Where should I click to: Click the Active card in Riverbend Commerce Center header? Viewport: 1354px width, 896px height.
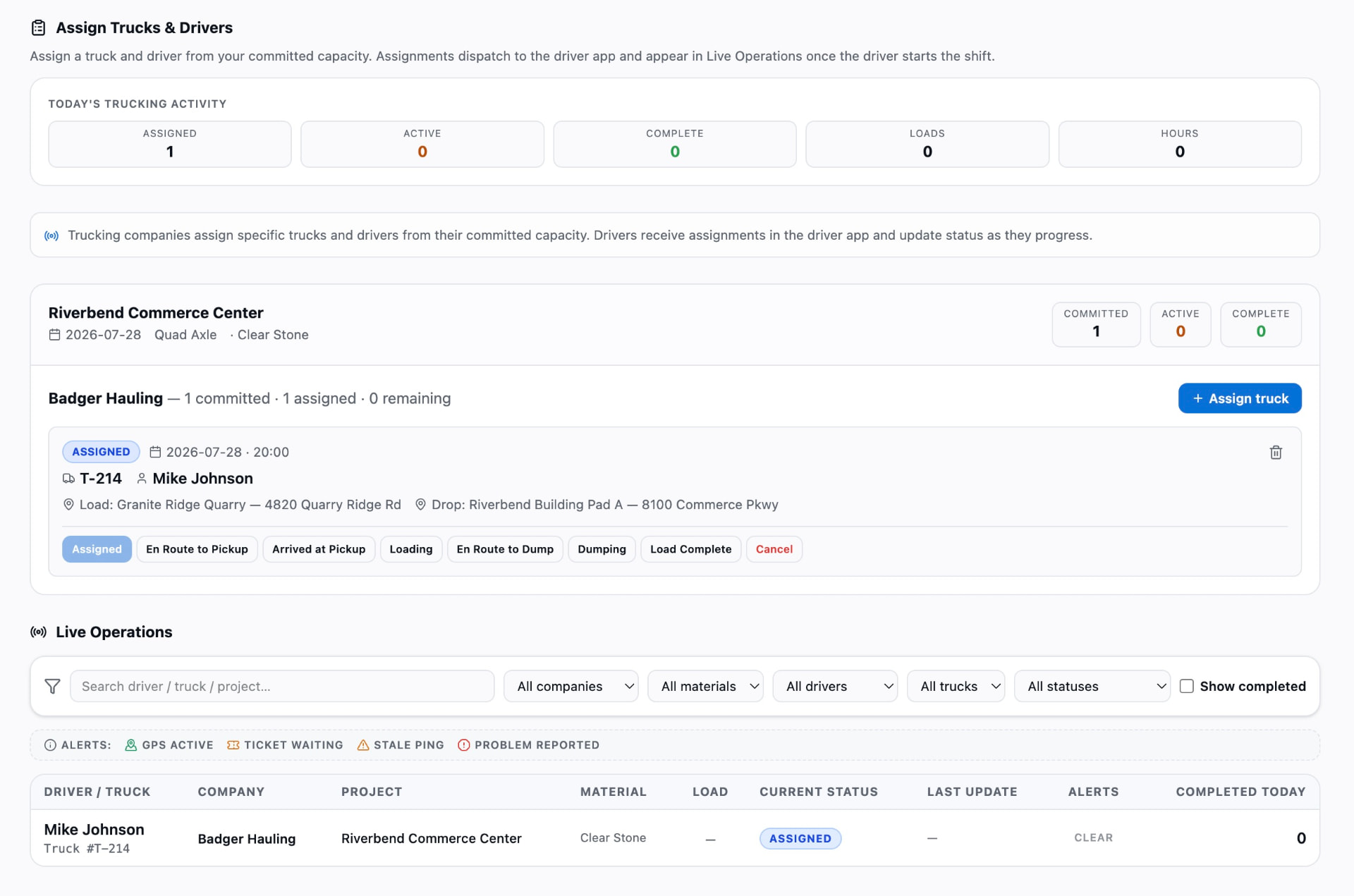pos(1181,325)
